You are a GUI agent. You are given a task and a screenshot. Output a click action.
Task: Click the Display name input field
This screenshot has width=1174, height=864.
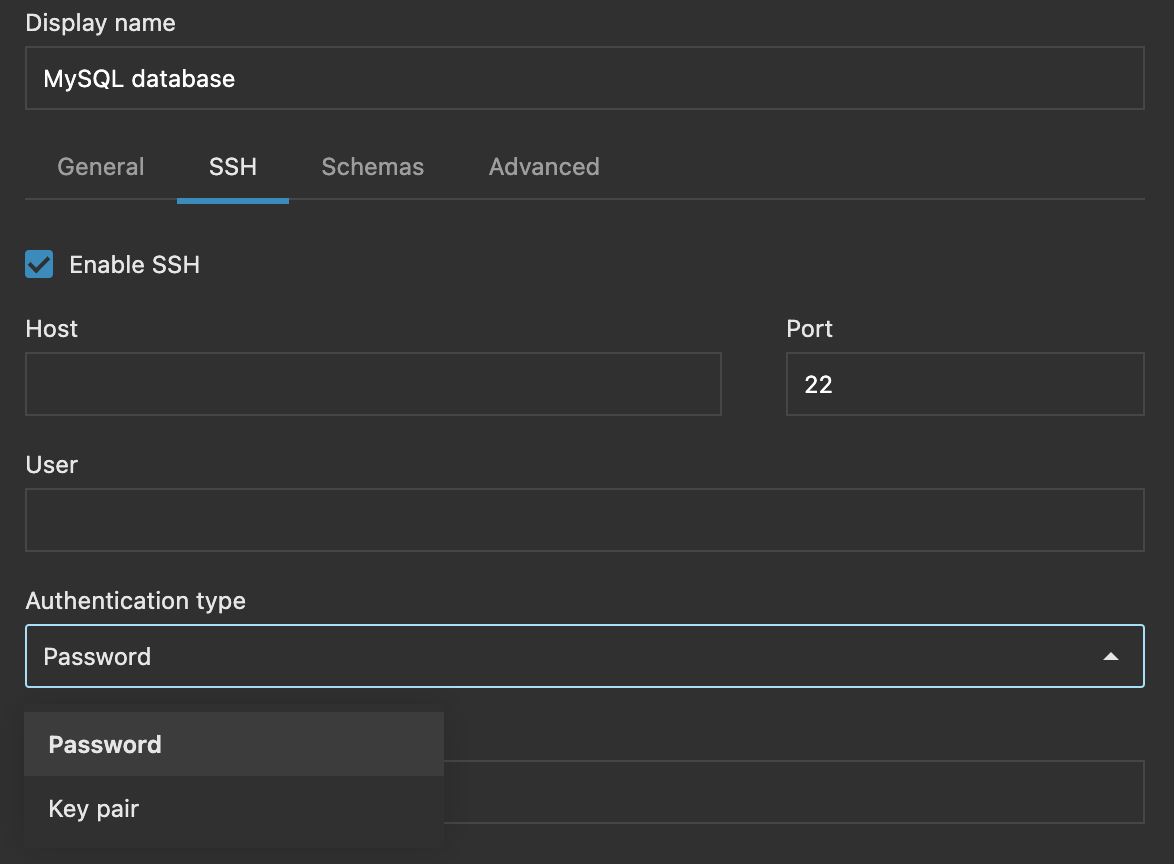pyautogui.click(x=584, y=78)
